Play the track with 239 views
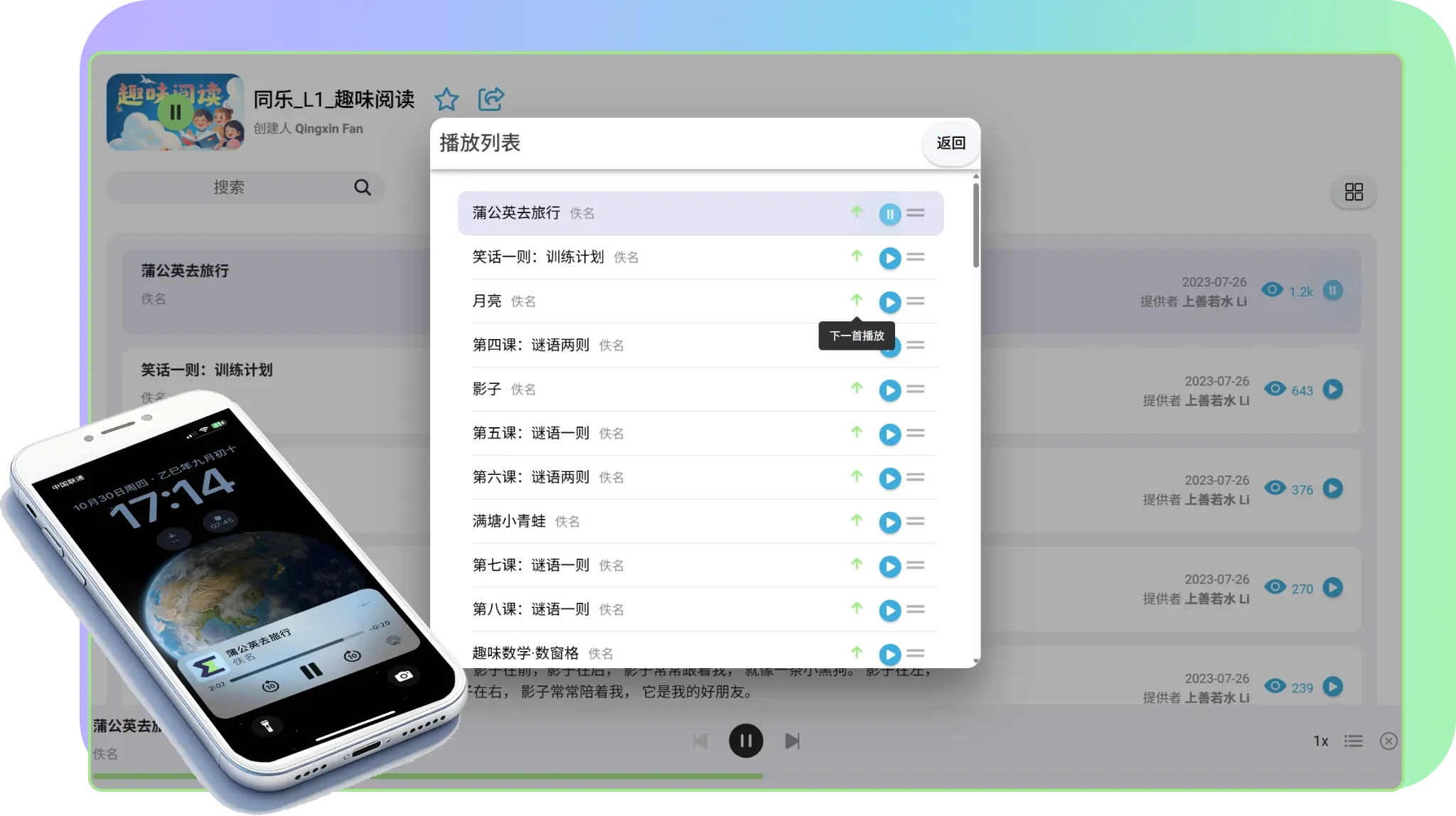The width and height of the screenshot is (1456, 816). pos(1333,686)
